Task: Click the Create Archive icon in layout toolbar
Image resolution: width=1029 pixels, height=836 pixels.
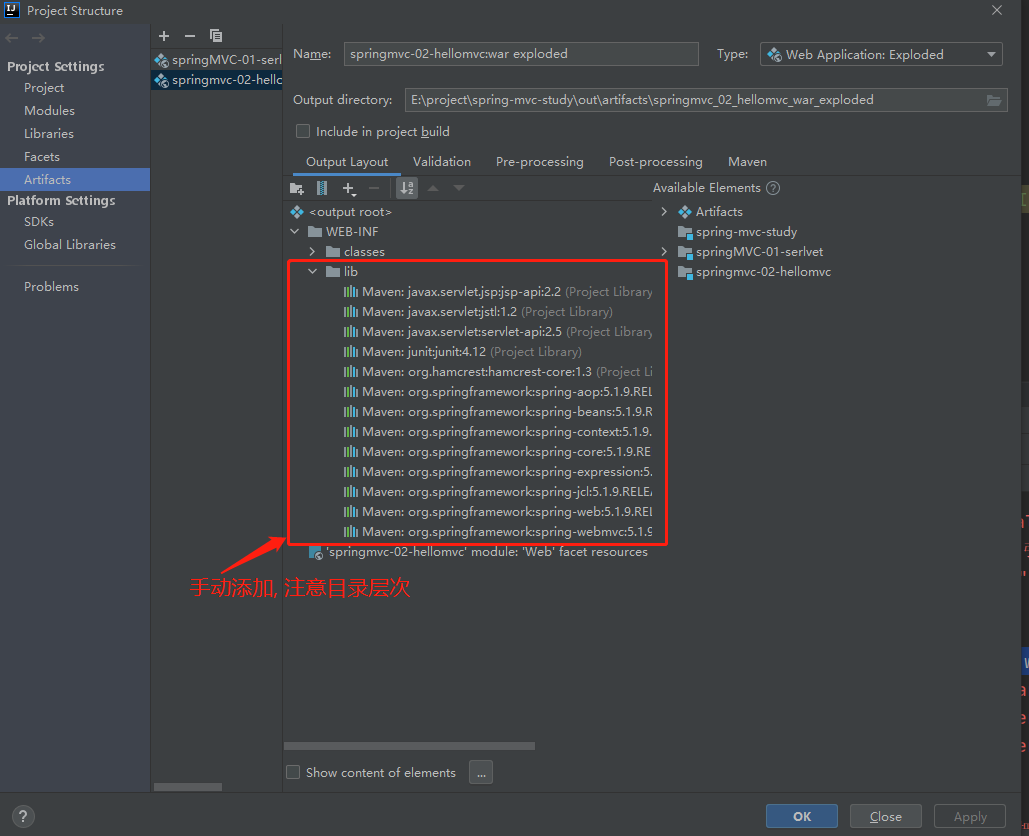Action: click(322, 188)
